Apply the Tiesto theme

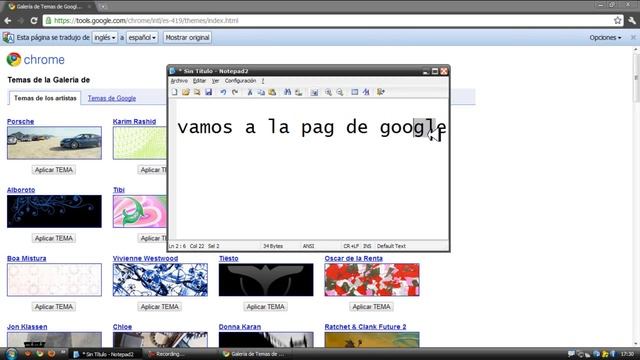(266, 307)
